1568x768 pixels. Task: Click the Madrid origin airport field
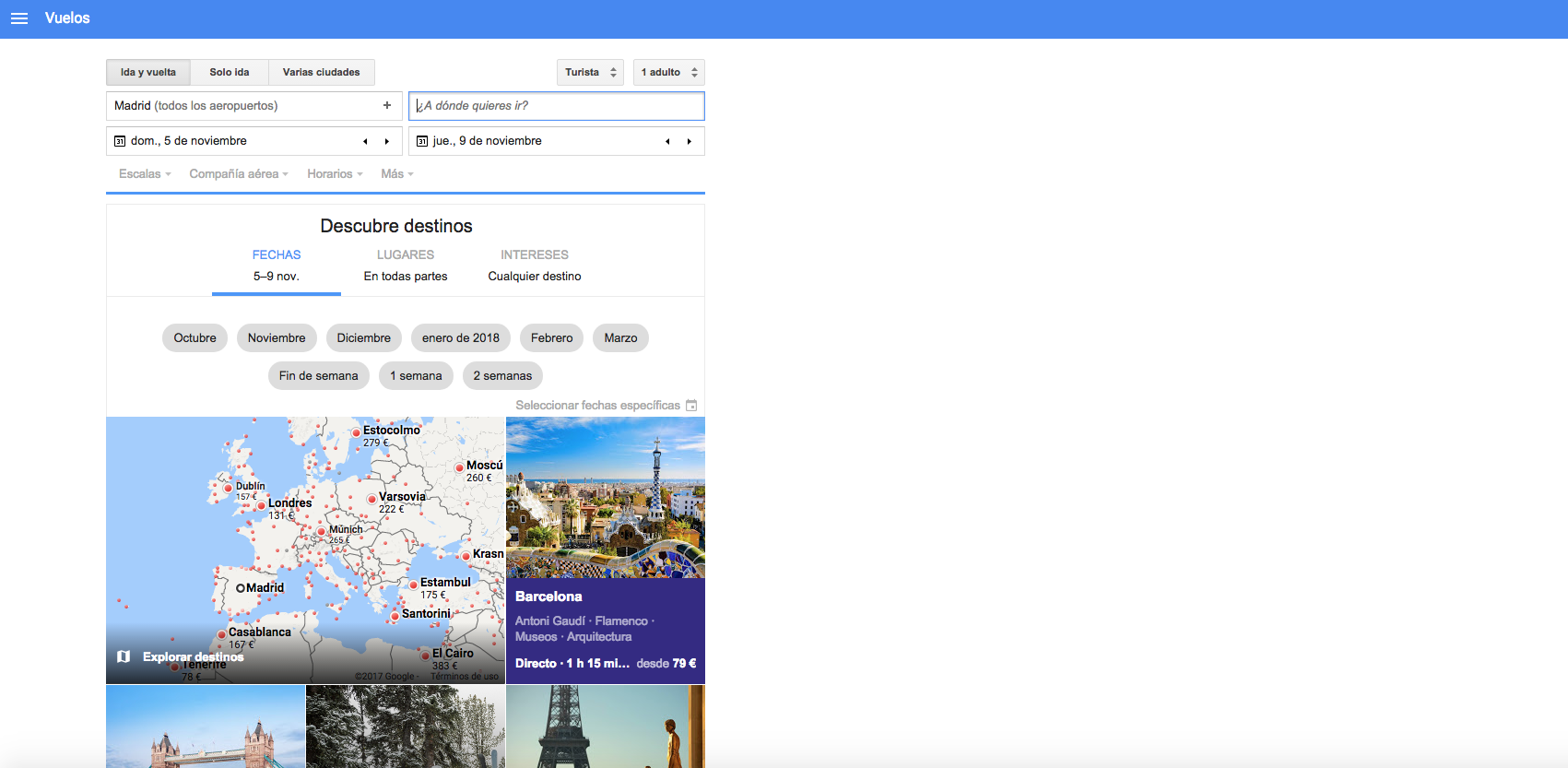[x=254, y=106]
